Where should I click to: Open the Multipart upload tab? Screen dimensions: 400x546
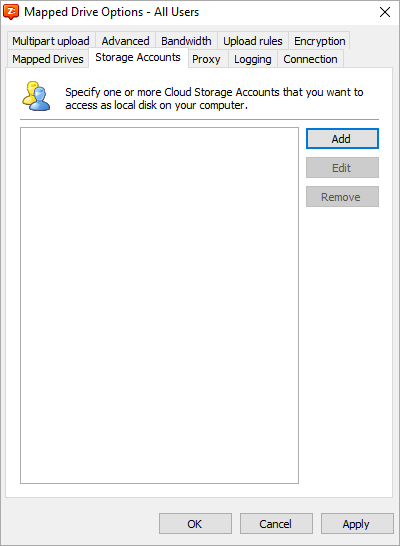click(x=51, y=41)
